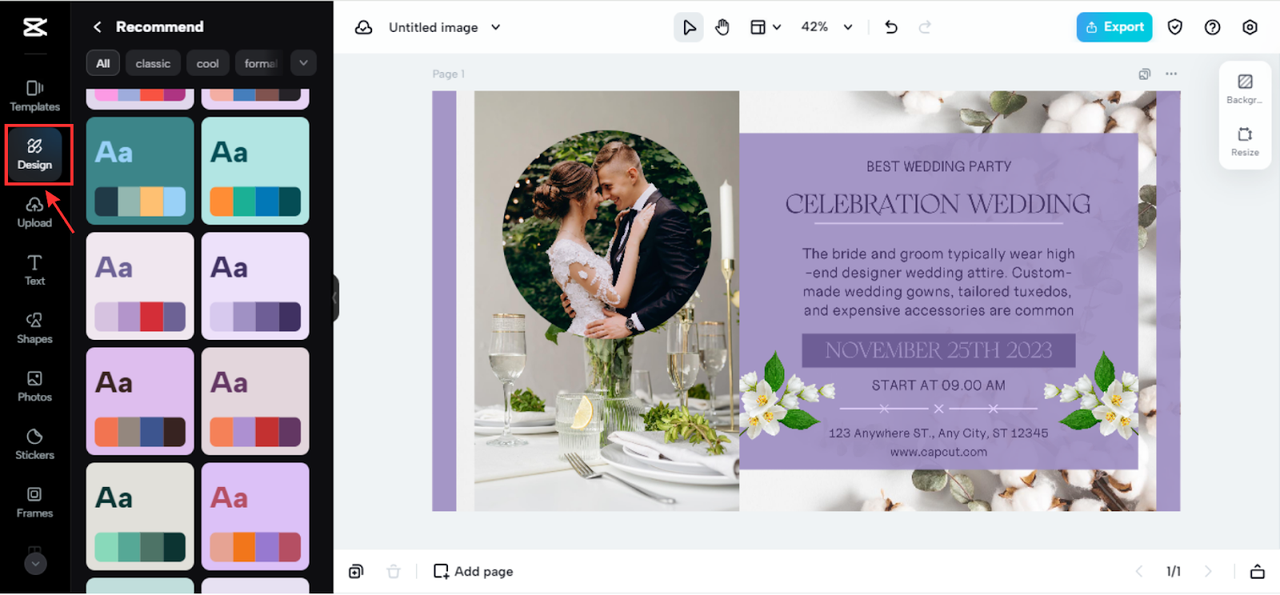Select the BEST WEDDING PARTY text
Screen dimensions: 1280x595
click(x=939, y=166)
